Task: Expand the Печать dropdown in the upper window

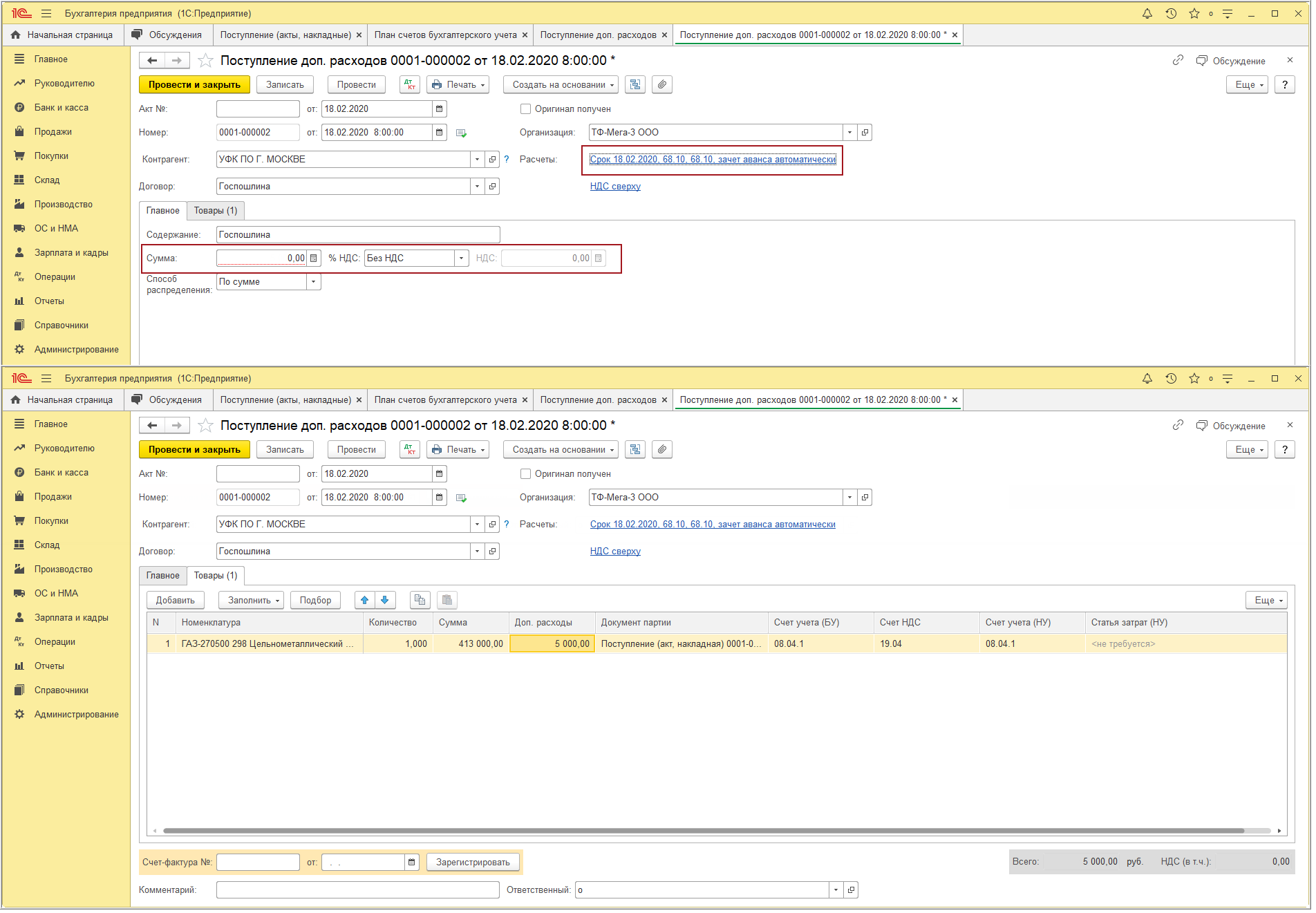Action: 458,85
